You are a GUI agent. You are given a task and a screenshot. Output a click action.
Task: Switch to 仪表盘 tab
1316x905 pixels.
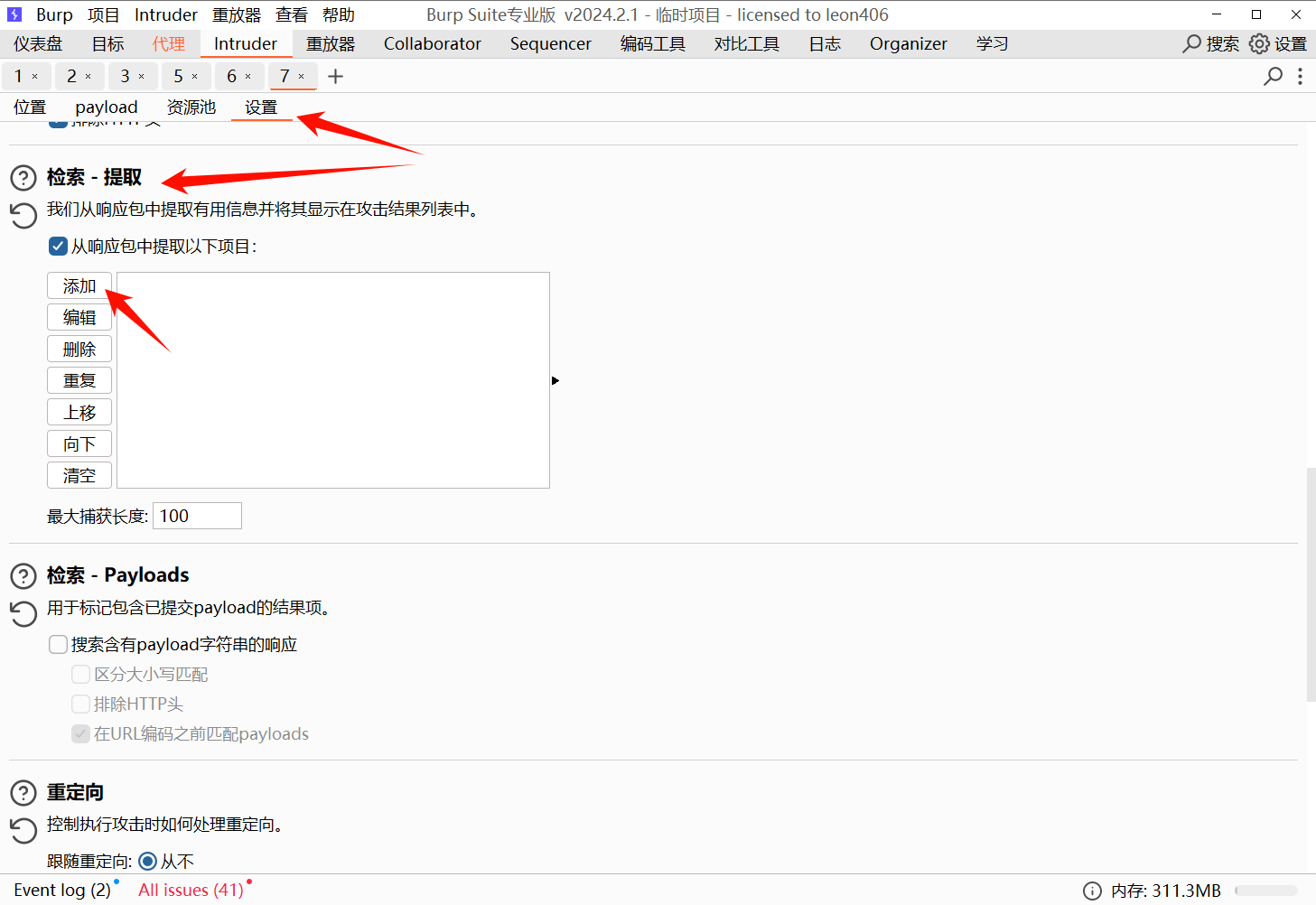(x=38, y=43)
